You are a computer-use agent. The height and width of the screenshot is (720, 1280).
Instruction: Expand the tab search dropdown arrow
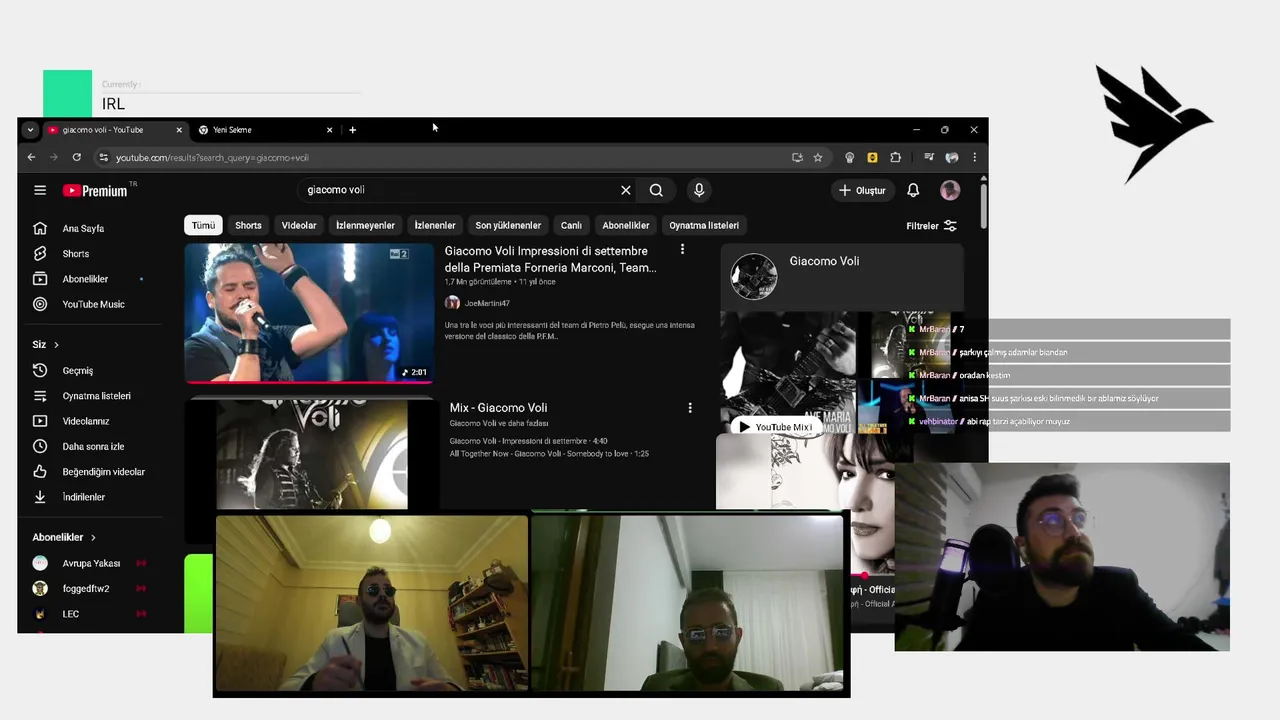point(30,130)
